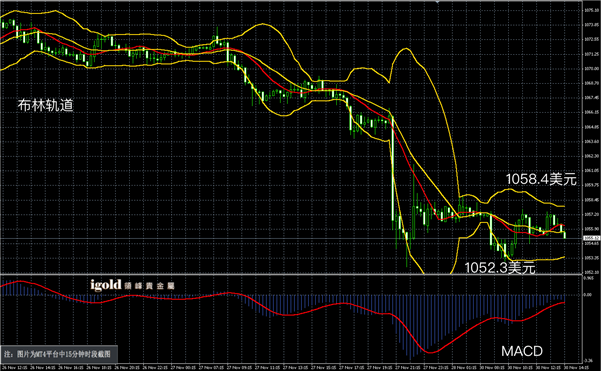Click the lowest trough of the red MACD signal line
The height and width of the screenshot is (371, 601).
tap(430, 352)
